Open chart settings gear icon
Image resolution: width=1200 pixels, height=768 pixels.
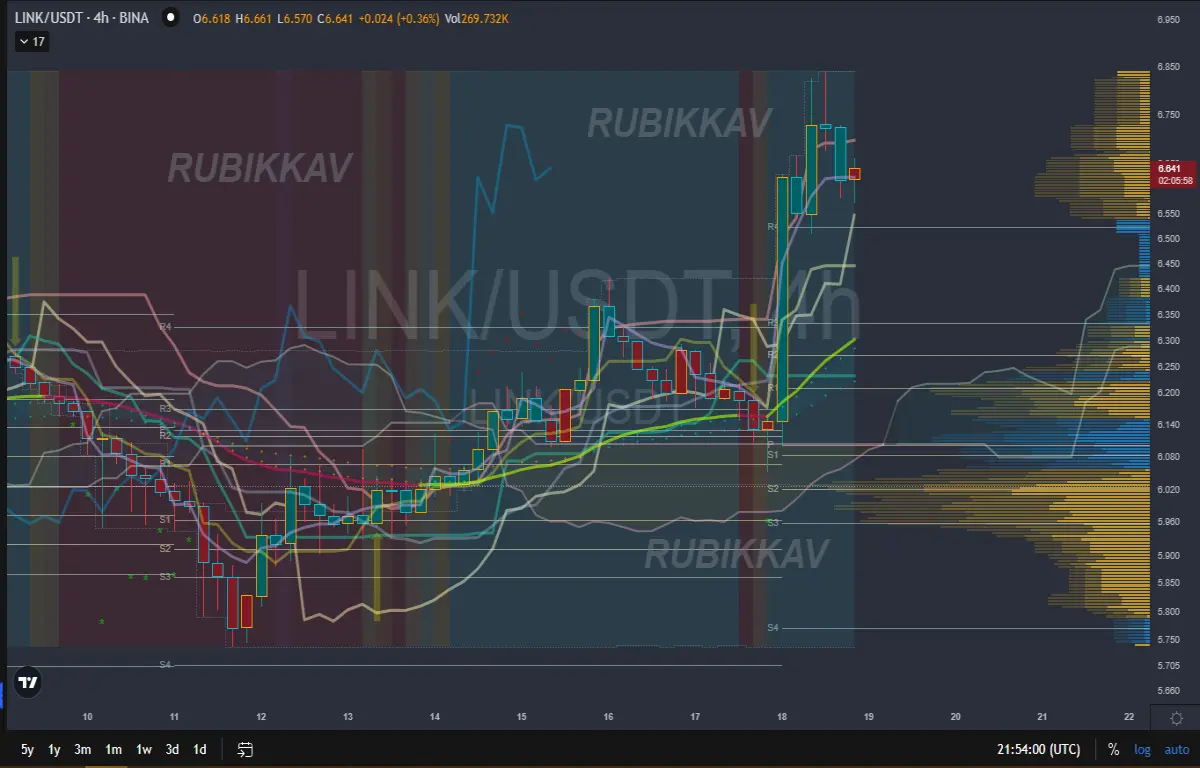click(x=1176, y=717)
